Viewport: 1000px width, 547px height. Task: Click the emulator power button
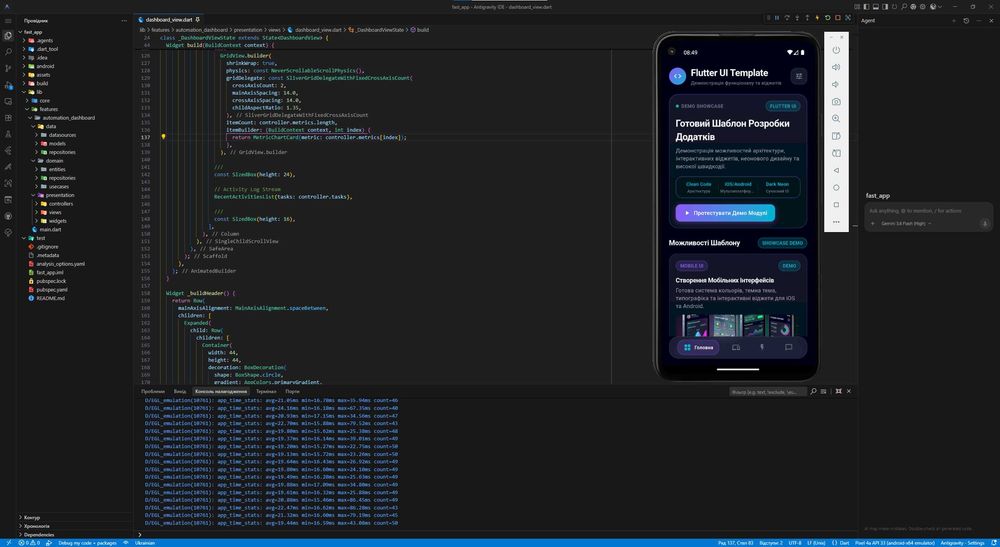tap(836, 50)
